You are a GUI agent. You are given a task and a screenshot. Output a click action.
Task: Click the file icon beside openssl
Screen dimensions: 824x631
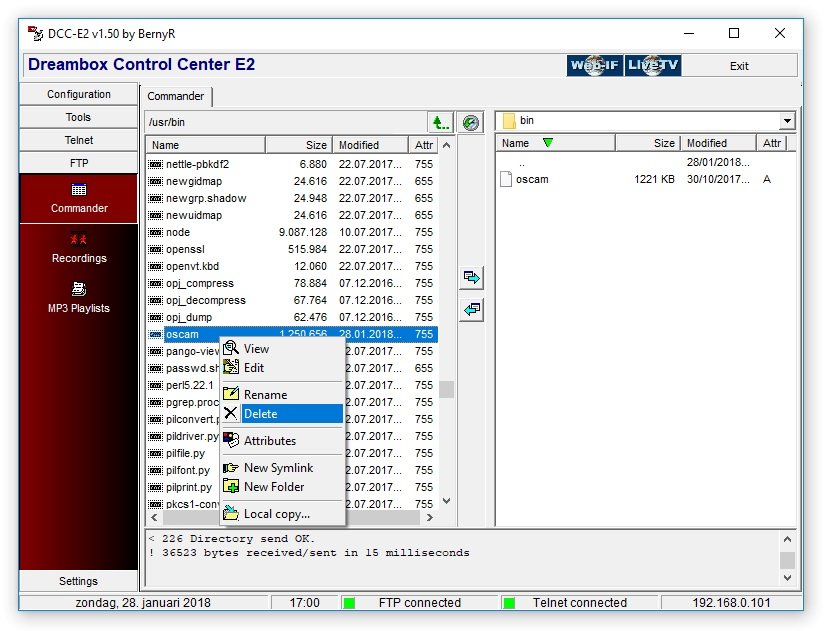click(155, 250)
